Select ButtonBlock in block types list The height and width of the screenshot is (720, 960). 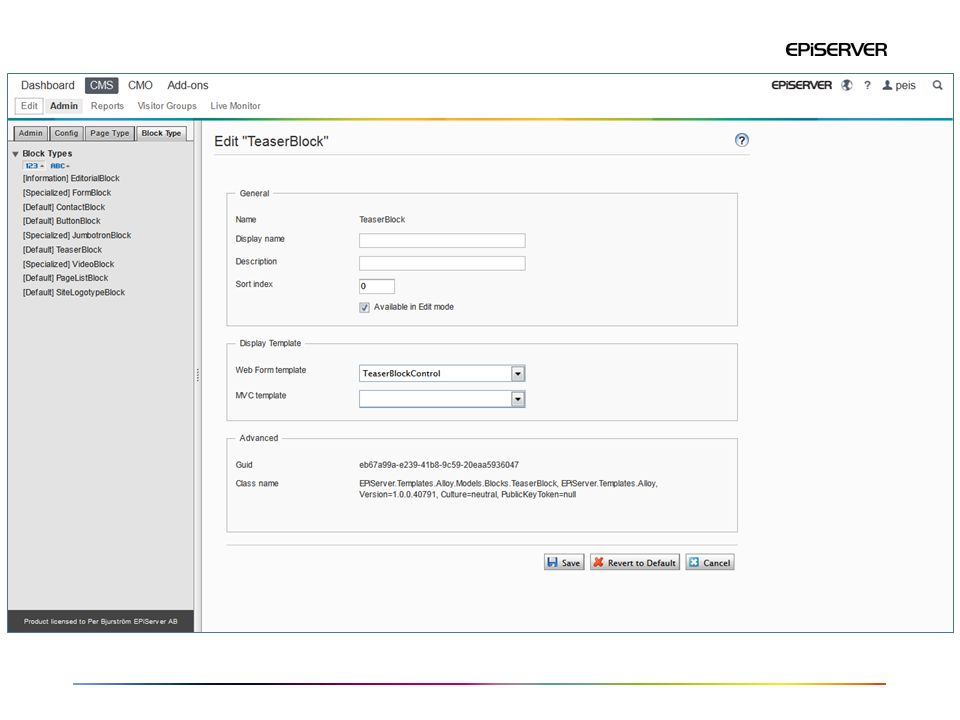coord(61,221)
